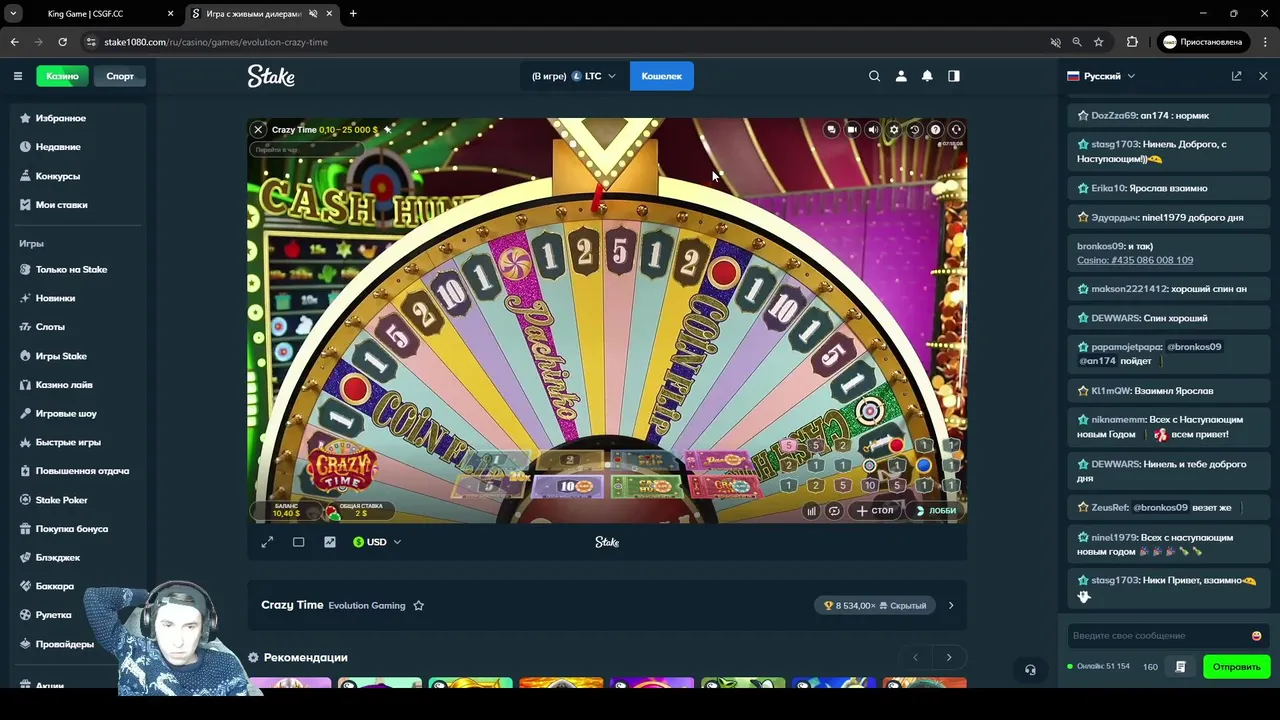Viewport: 1280px width, 720px height.
Task: Select Игры Stake in the sidebar
Action: (61, 356)
